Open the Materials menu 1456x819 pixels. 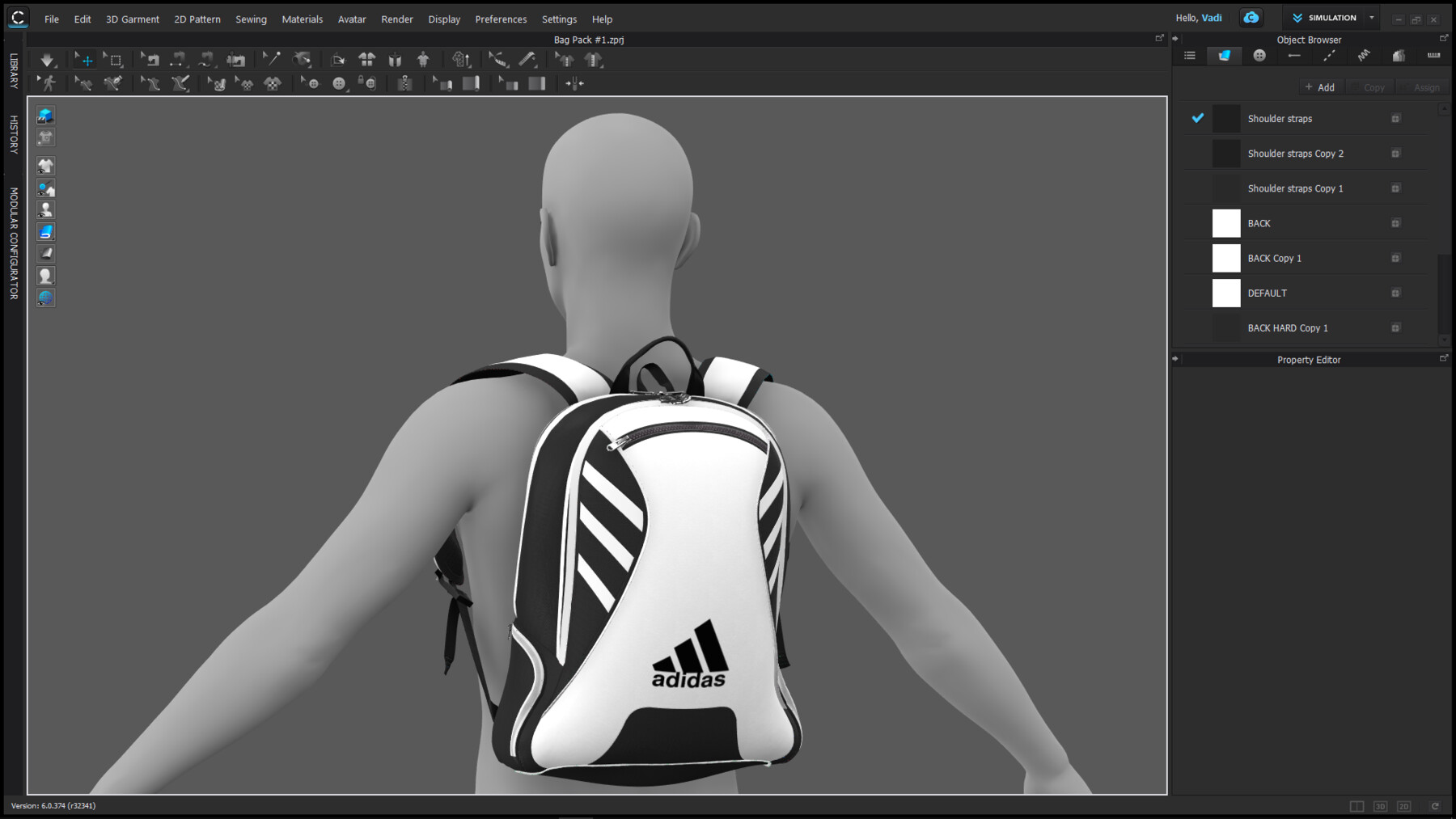[x=303, y=19]
